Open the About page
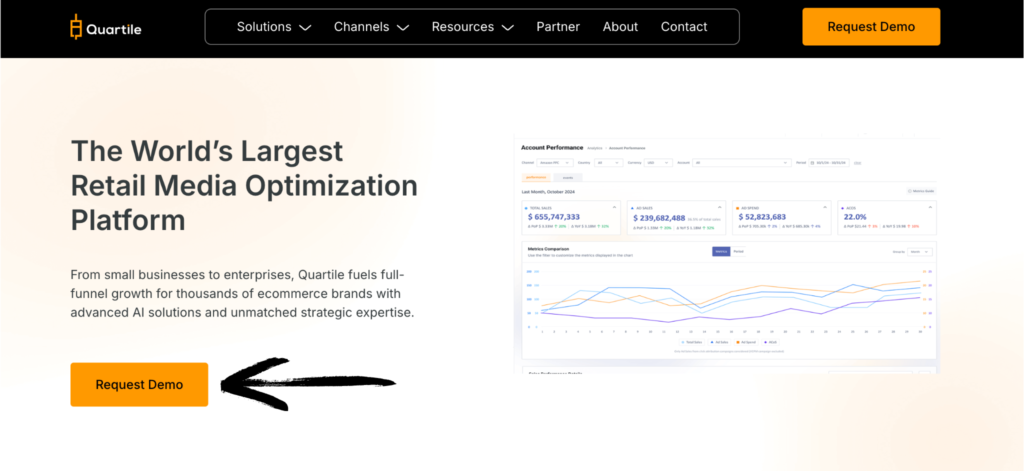 click(x=620, y=27)
